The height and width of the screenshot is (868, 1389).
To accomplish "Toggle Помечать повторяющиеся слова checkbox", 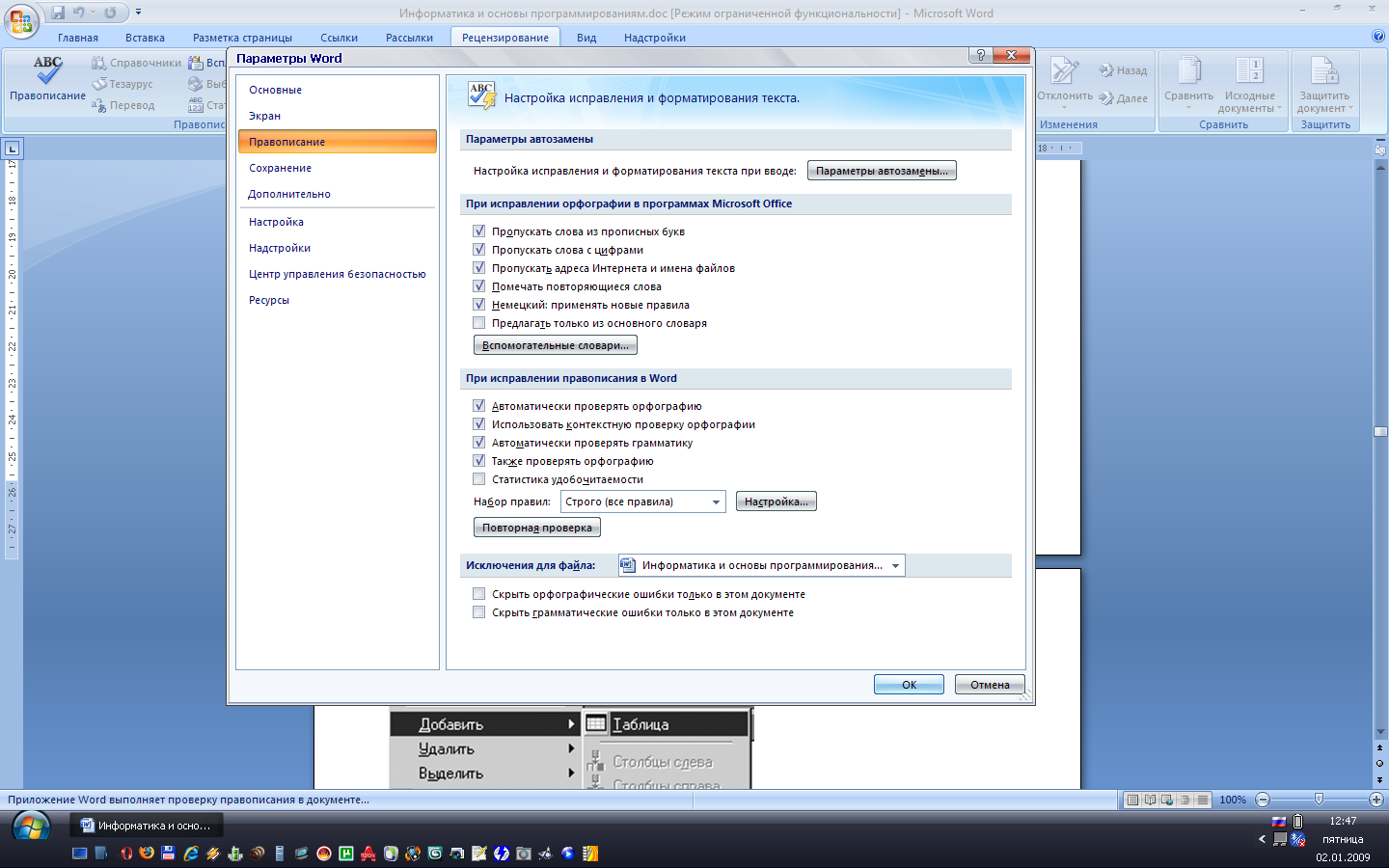I will click(x=479, y=286).
